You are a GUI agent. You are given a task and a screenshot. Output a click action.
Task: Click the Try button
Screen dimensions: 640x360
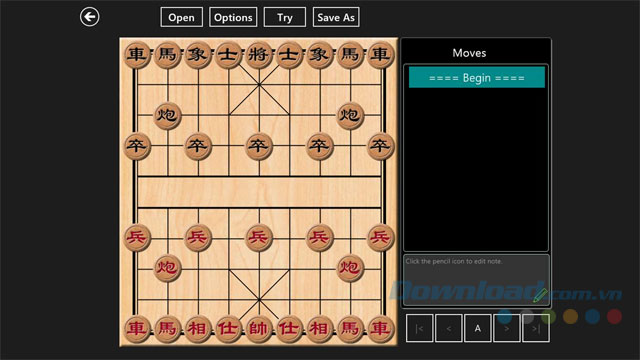pos(284,17)
